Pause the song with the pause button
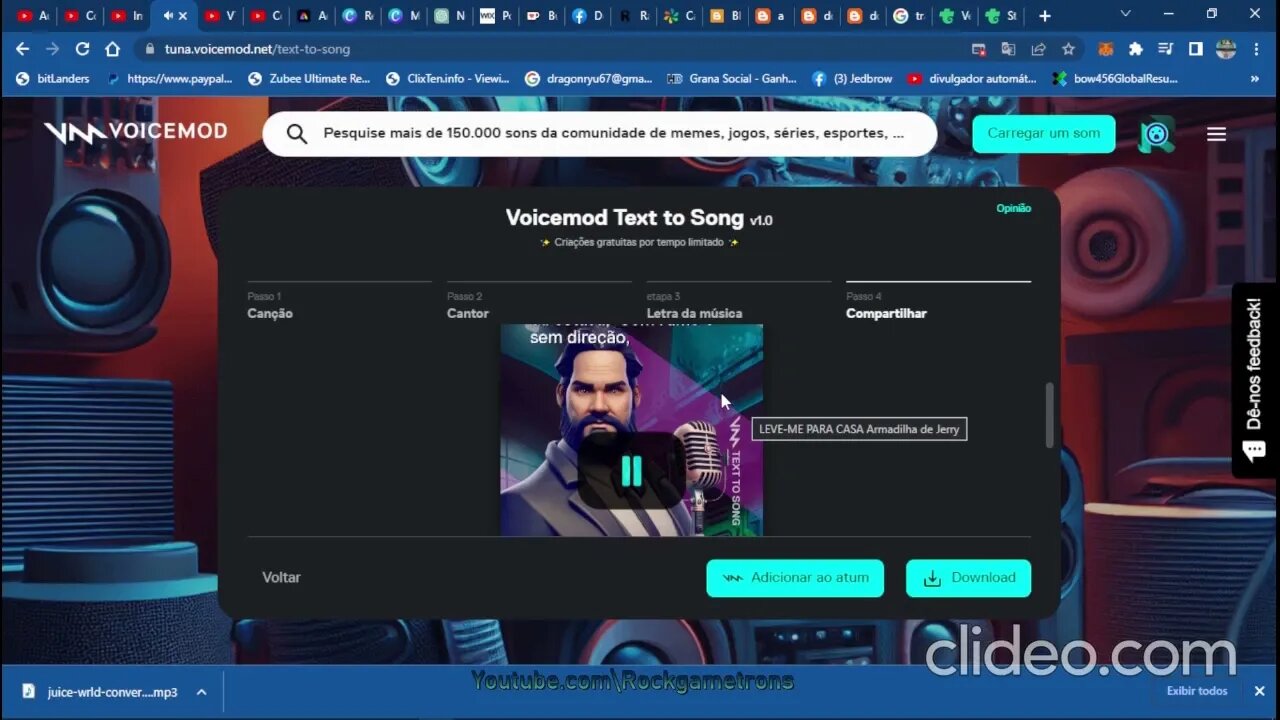 click(x=631, y=470)
